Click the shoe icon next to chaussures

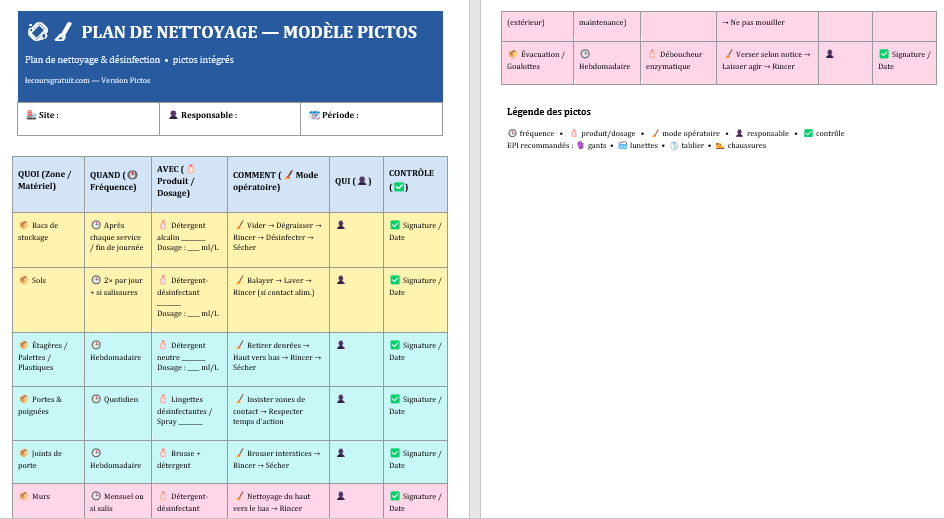click(720, 145)
